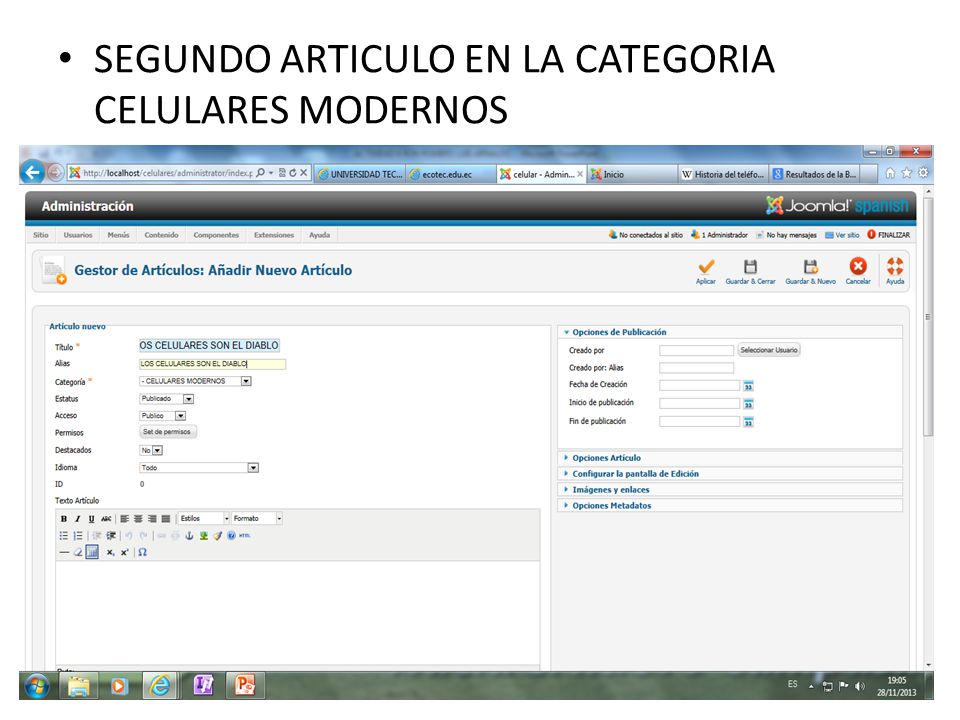Insert a horizontal rule line

tap(64, 552)
